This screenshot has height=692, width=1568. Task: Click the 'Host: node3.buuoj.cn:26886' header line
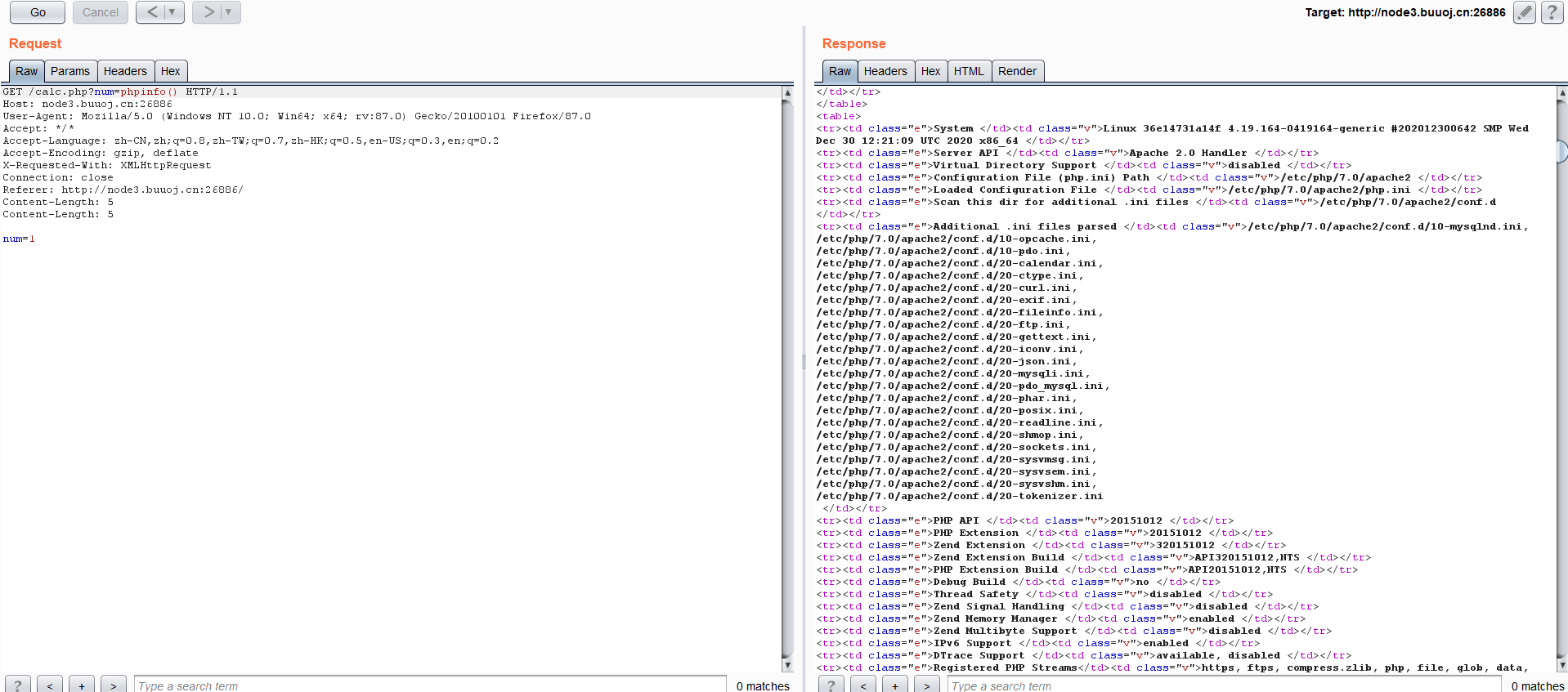coord(87,104)
